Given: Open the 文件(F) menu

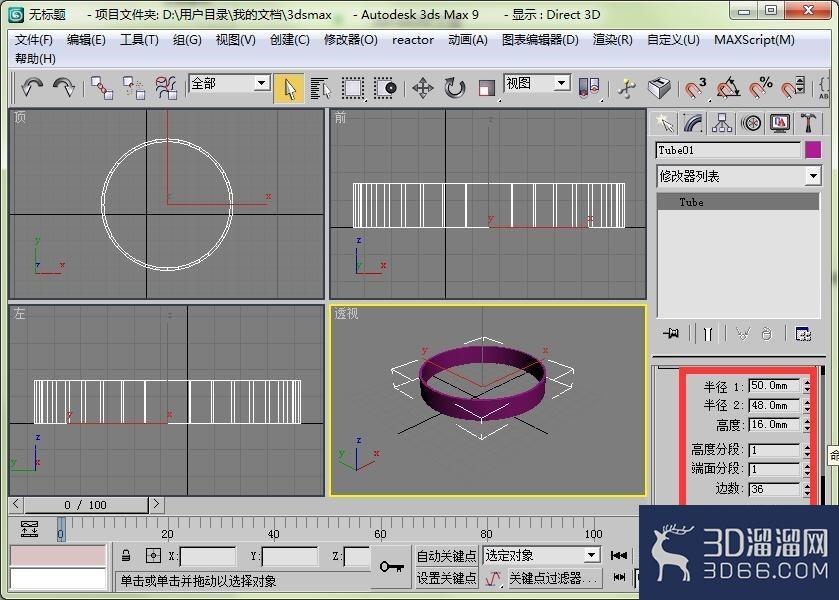Looking at the screenshot, I should pos(33,40).
